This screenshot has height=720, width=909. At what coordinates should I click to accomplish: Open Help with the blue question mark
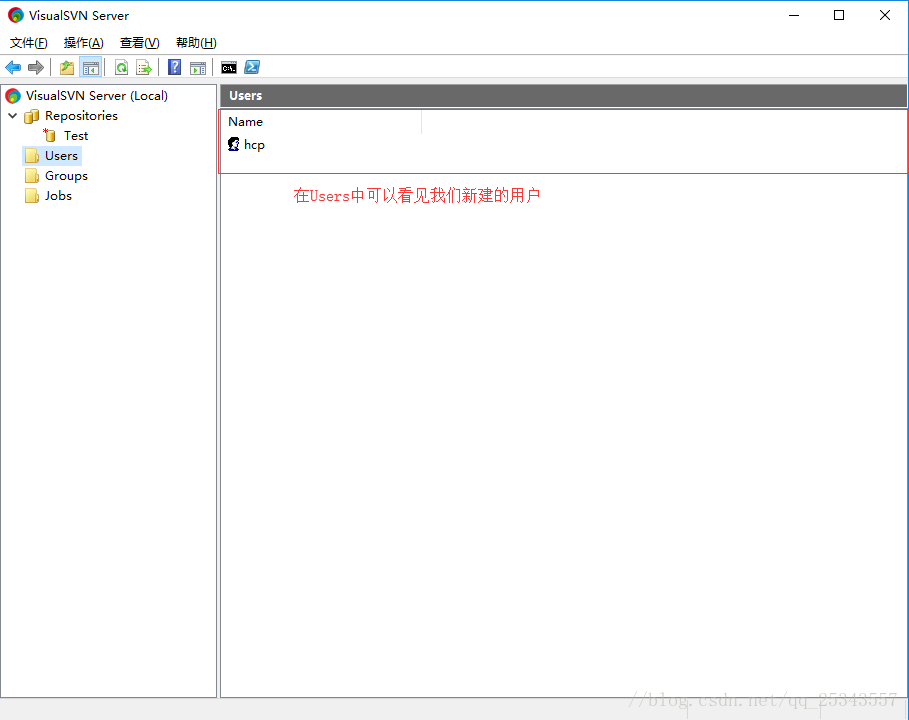point(174,67)
